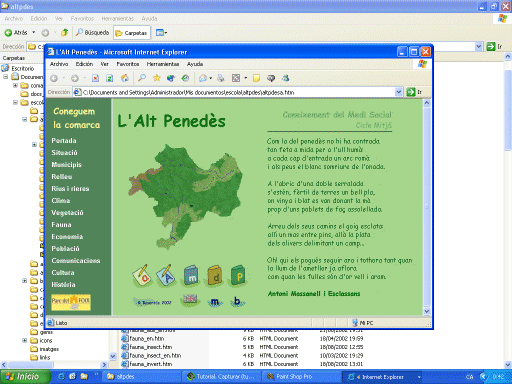This screenshot has height=384, width=512.
Task: Open Favorites with the star toolbar icon
Action: 156,78
